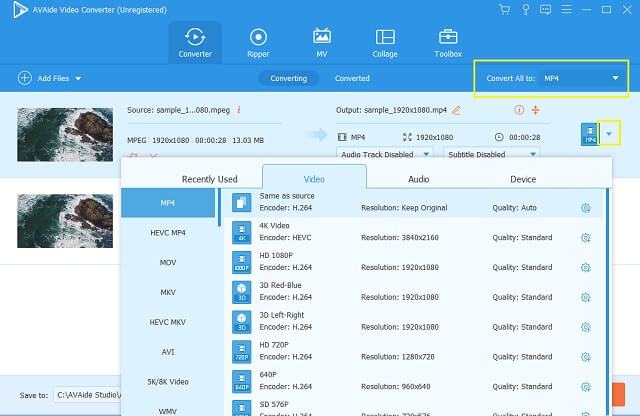Expand the format arrow beside the MP4 icon
This screenshot has height=416, width=640.
point(609,133)
